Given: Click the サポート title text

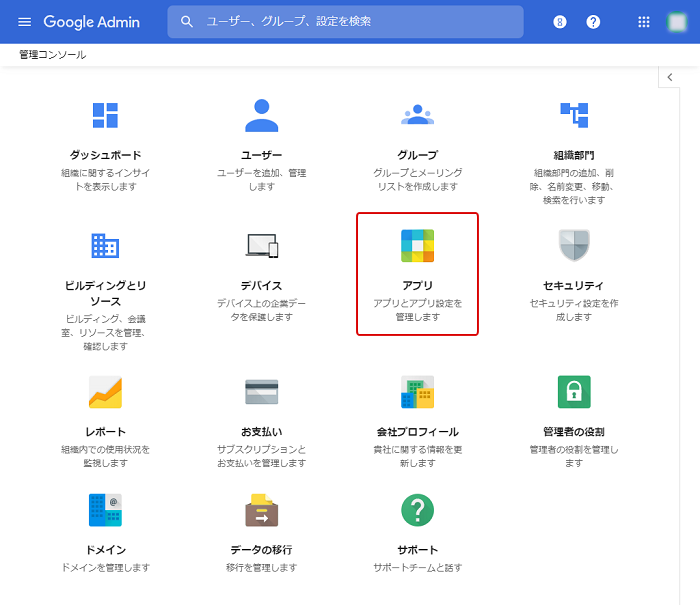Looking at the screenshot, I should click(417, 550).
